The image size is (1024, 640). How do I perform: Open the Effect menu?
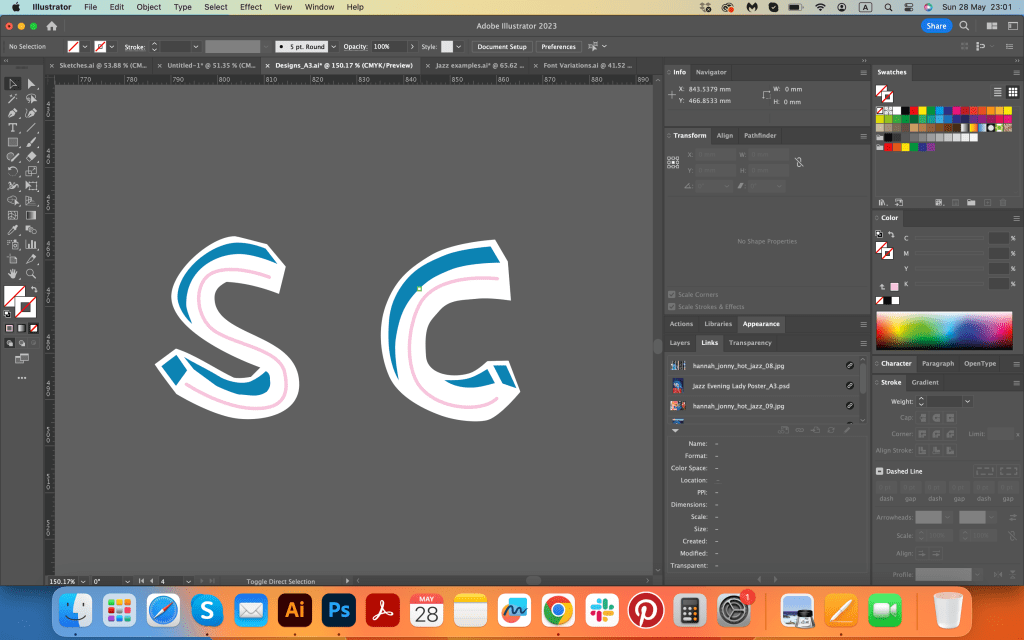click(x=250, y=7)
